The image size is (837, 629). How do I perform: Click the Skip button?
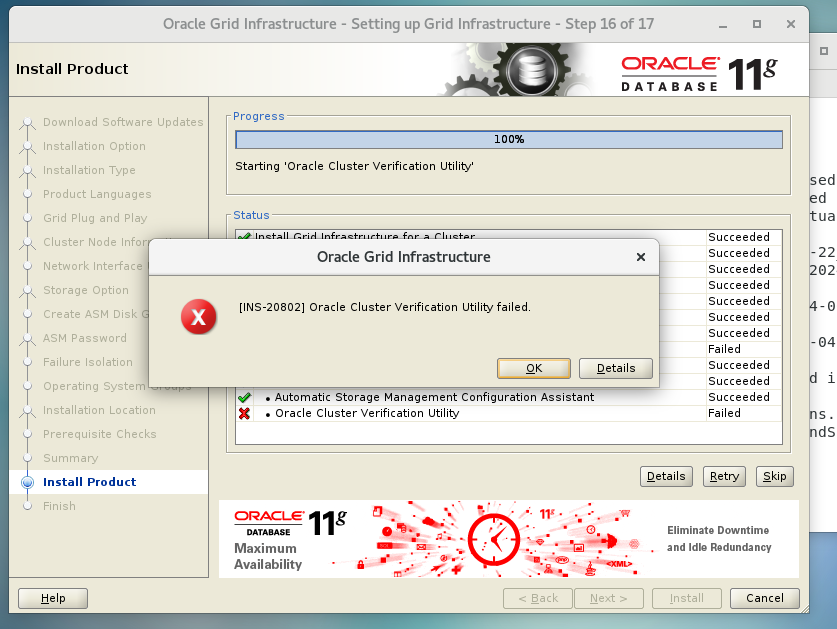pyautogui.click(x=775, y=476)
